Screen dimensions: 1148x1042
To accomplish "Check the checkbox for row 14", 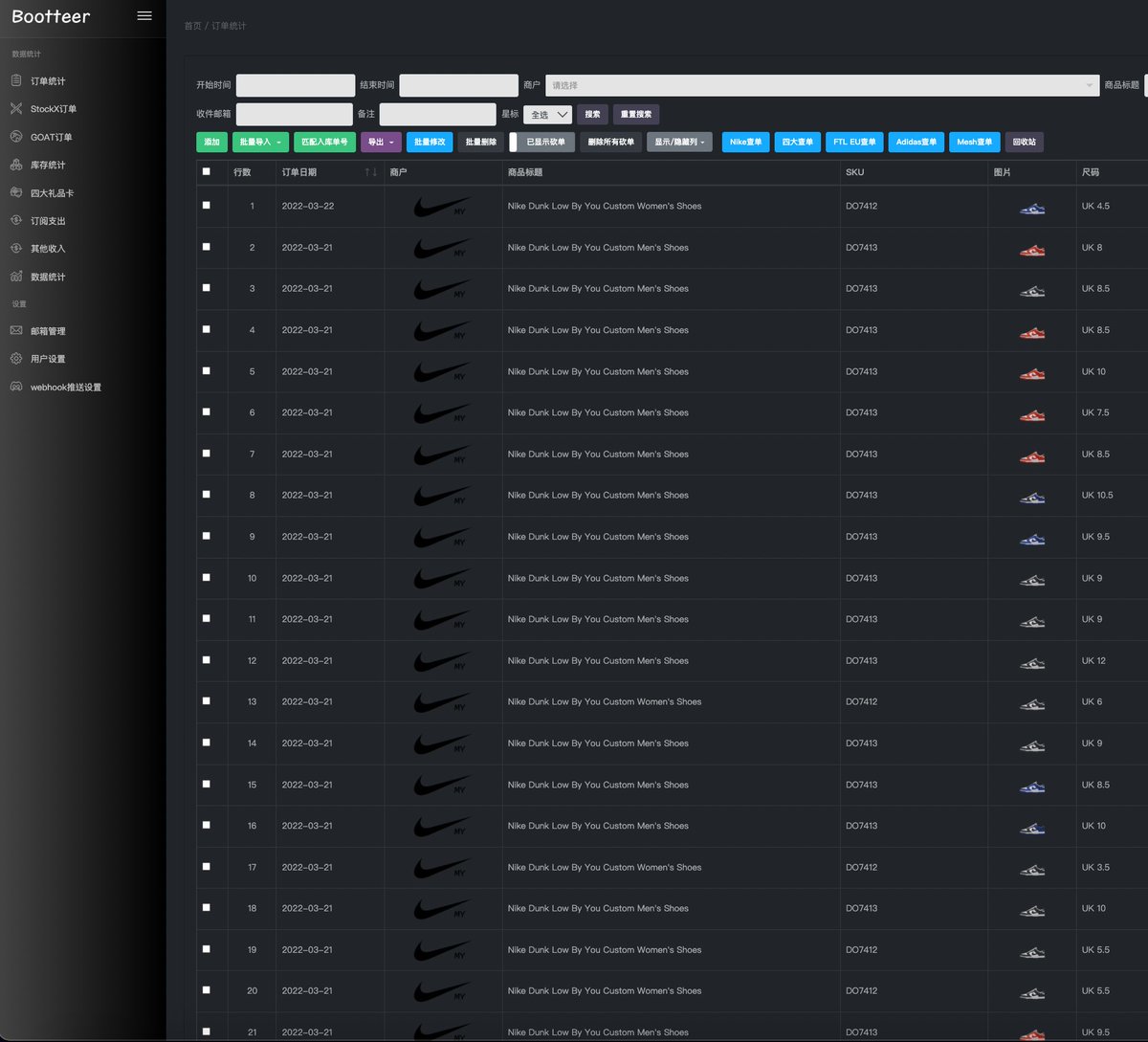I will [x=207, y=742].
